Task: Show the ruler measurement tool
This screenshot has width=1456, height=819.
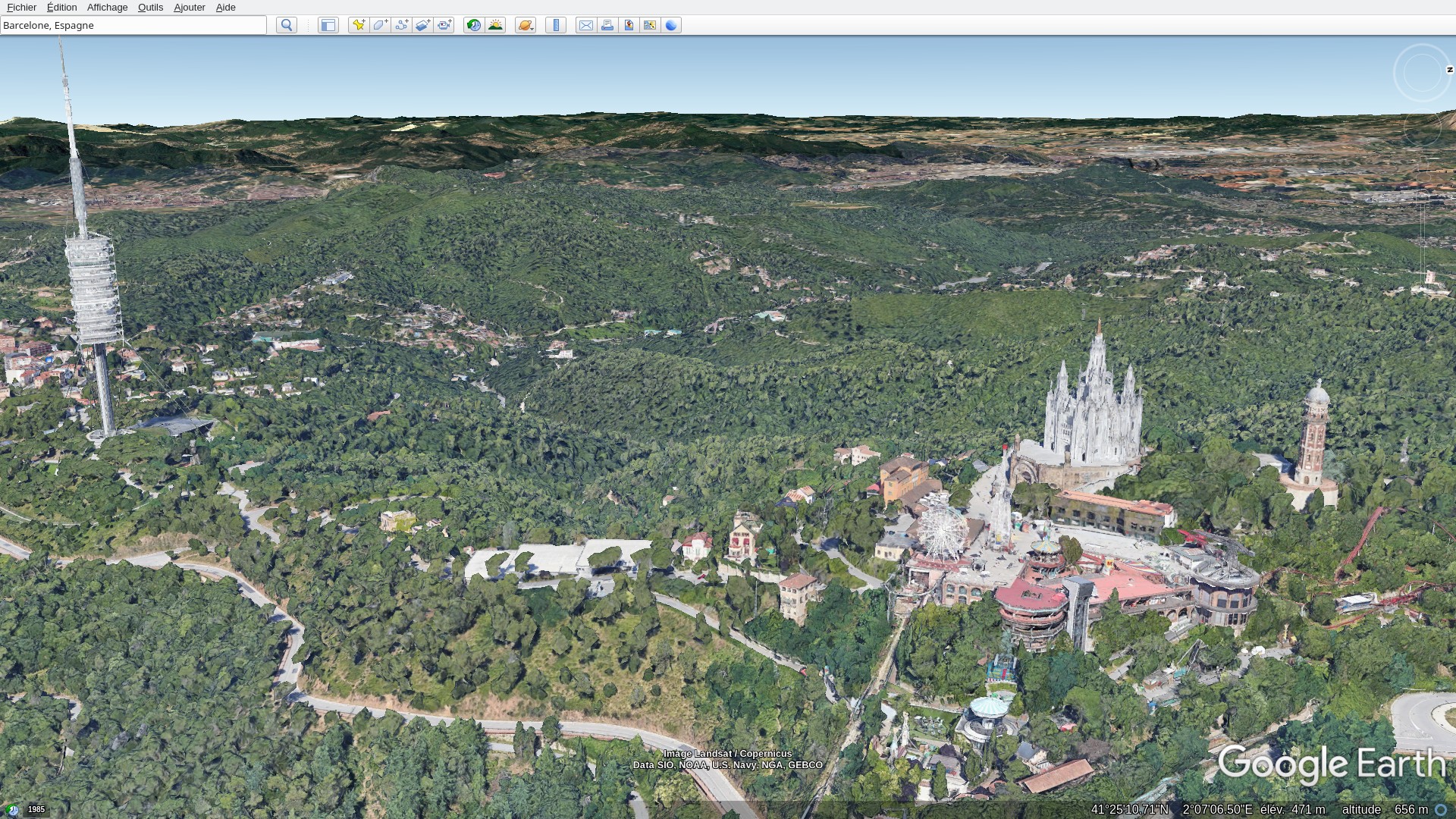Action: (x=556, y=25)
